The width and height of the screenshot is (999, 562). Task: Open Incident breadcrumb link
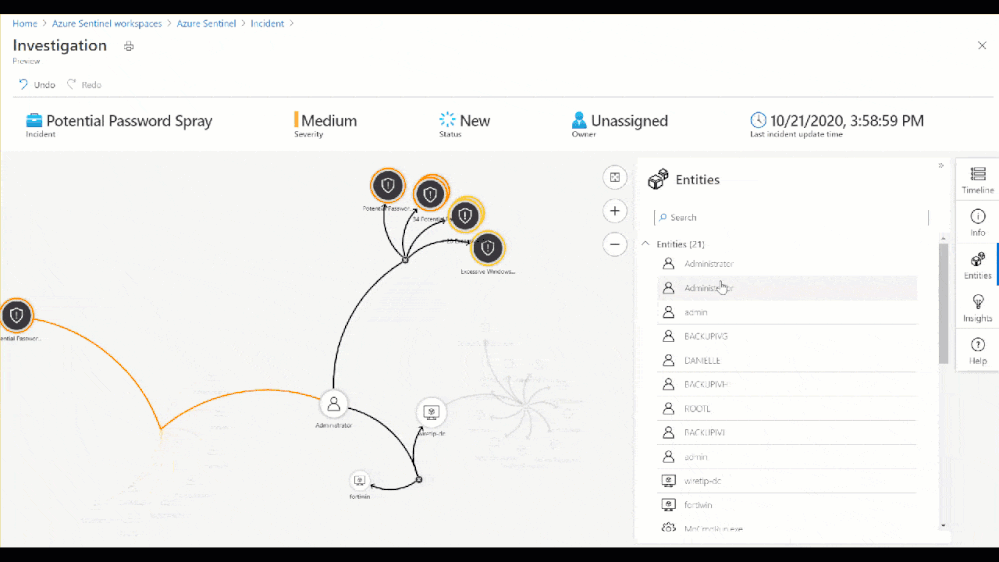tap(267, 24)
